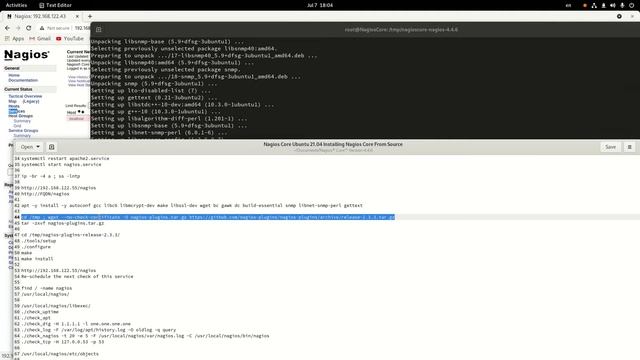Open Services in Nagios sidebar
Screen dimensions: 640x360
click(17, 111)
